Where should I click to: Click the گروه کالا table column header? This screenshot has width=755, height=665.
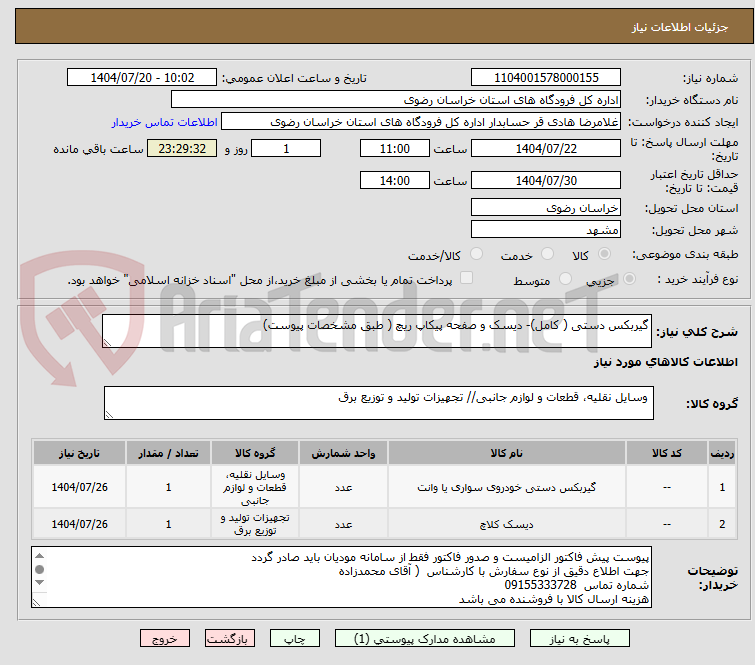point(255,453)
